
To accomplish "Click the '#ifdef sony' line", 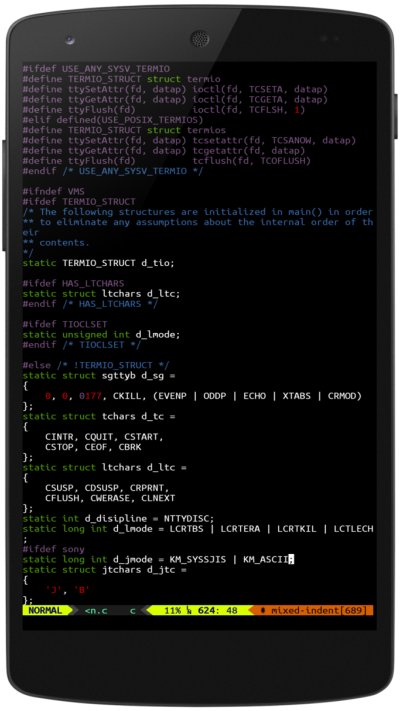I will point(54,549).
